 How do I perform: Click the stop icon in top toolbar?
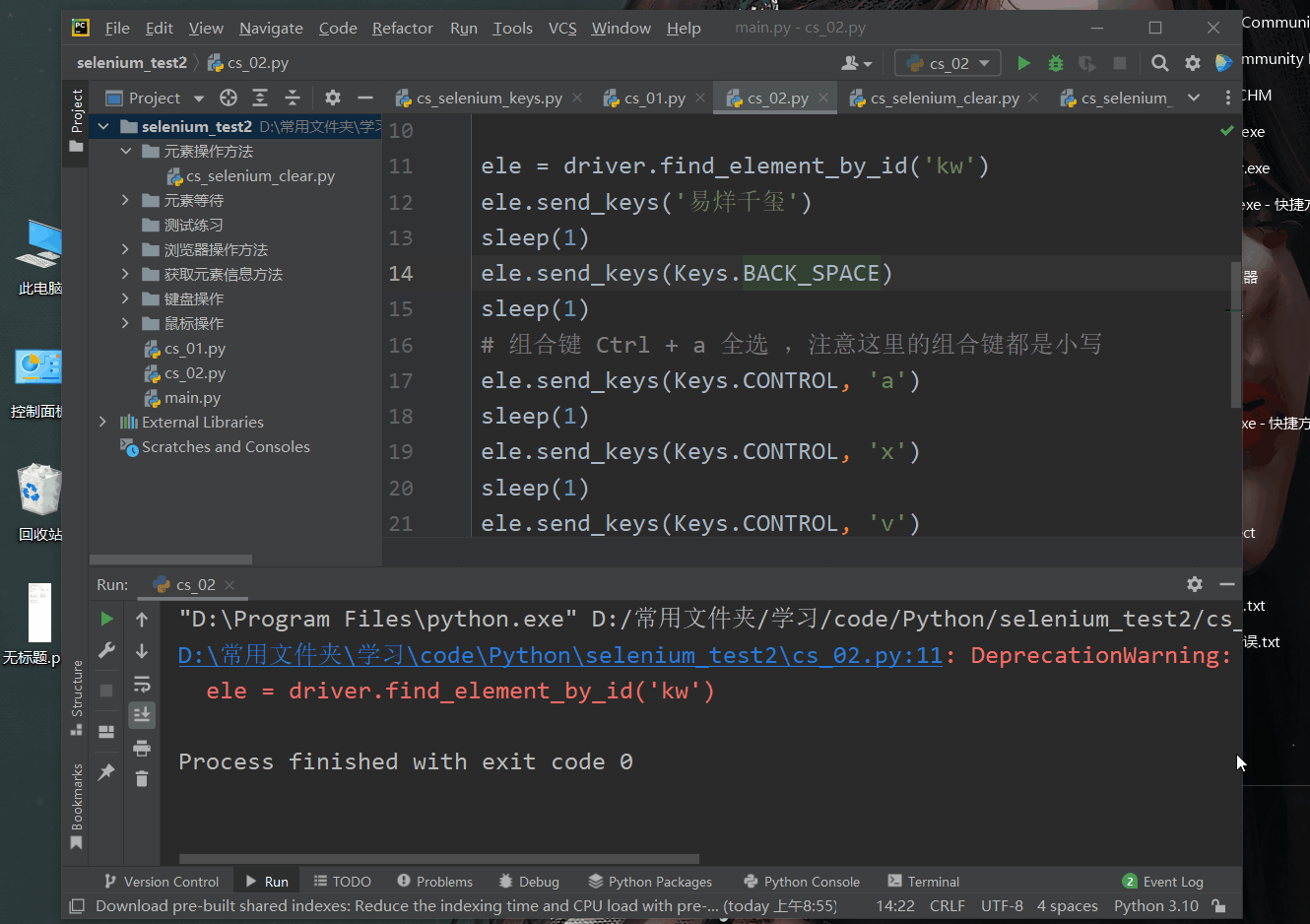(1120, 63)
